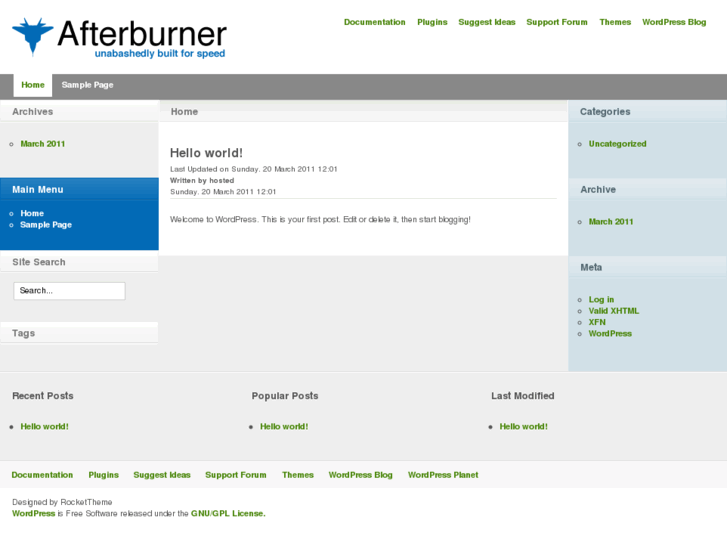727x545 pixels.
Task: Choose Sample Page in blue Main Menu
Action: [x=46, y=225]
